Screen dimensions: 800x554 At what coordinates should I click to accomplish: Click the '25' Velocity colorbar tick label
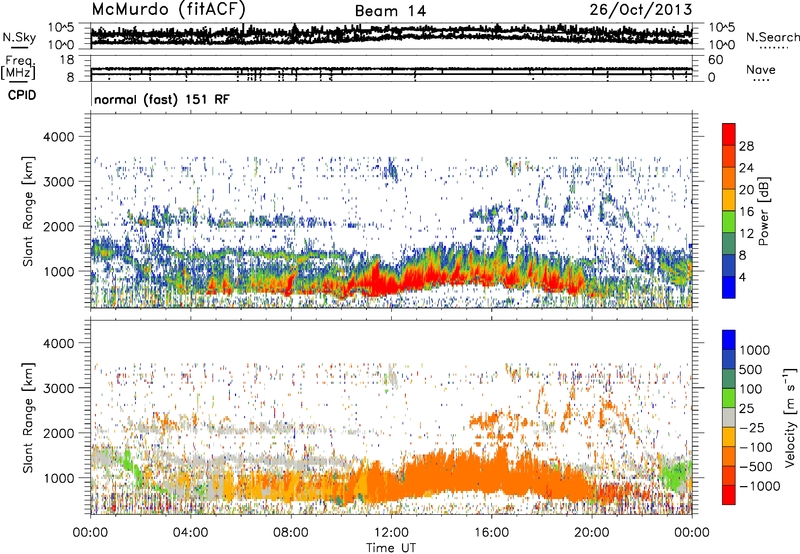click(x=746, y=408)
